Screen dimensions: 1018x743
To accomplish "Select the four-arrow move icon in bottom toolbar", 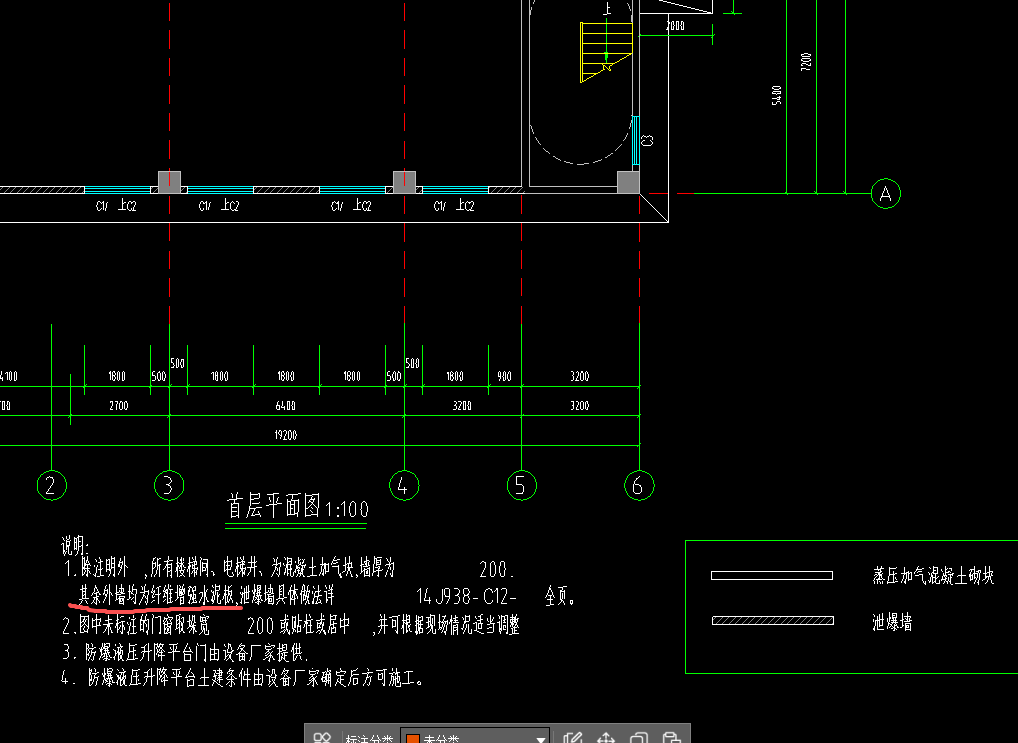I will pyautogui.click(x=606, y=738).
